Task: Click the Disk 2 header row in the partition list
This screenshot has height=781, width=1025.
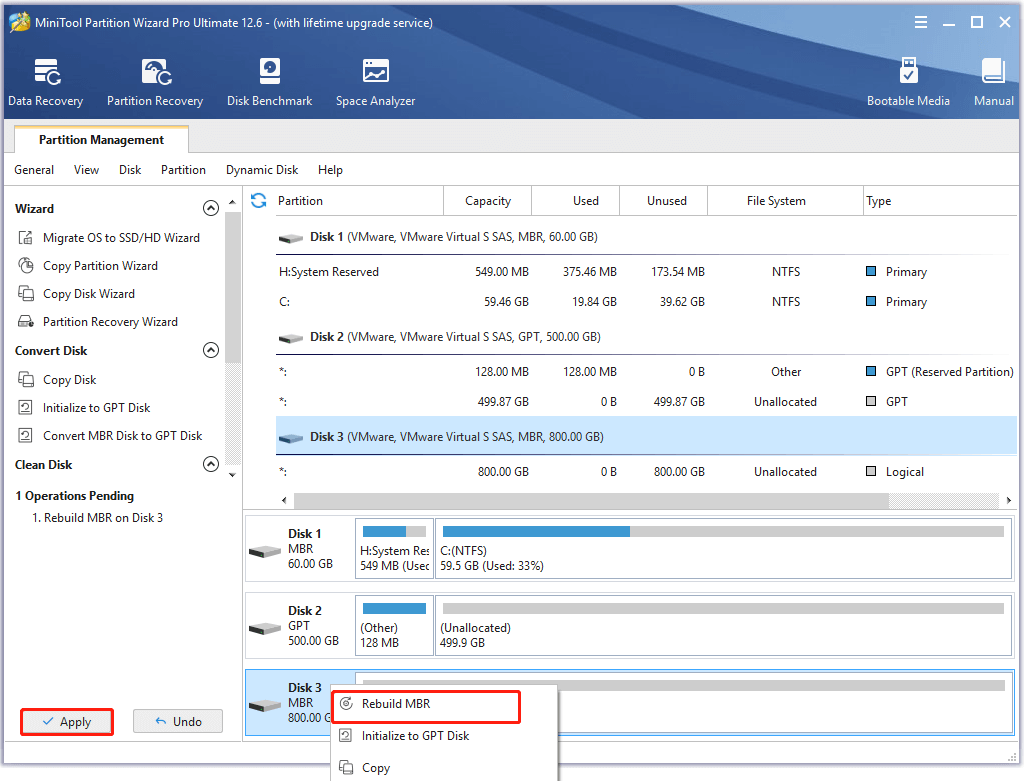Action: pos(646,337)
